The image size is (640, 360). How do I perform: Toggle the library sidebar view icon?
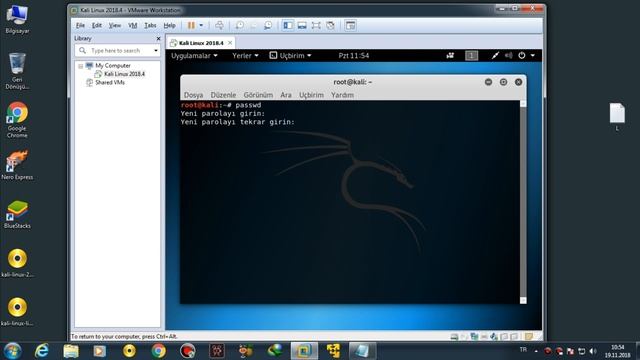point(288,25)
